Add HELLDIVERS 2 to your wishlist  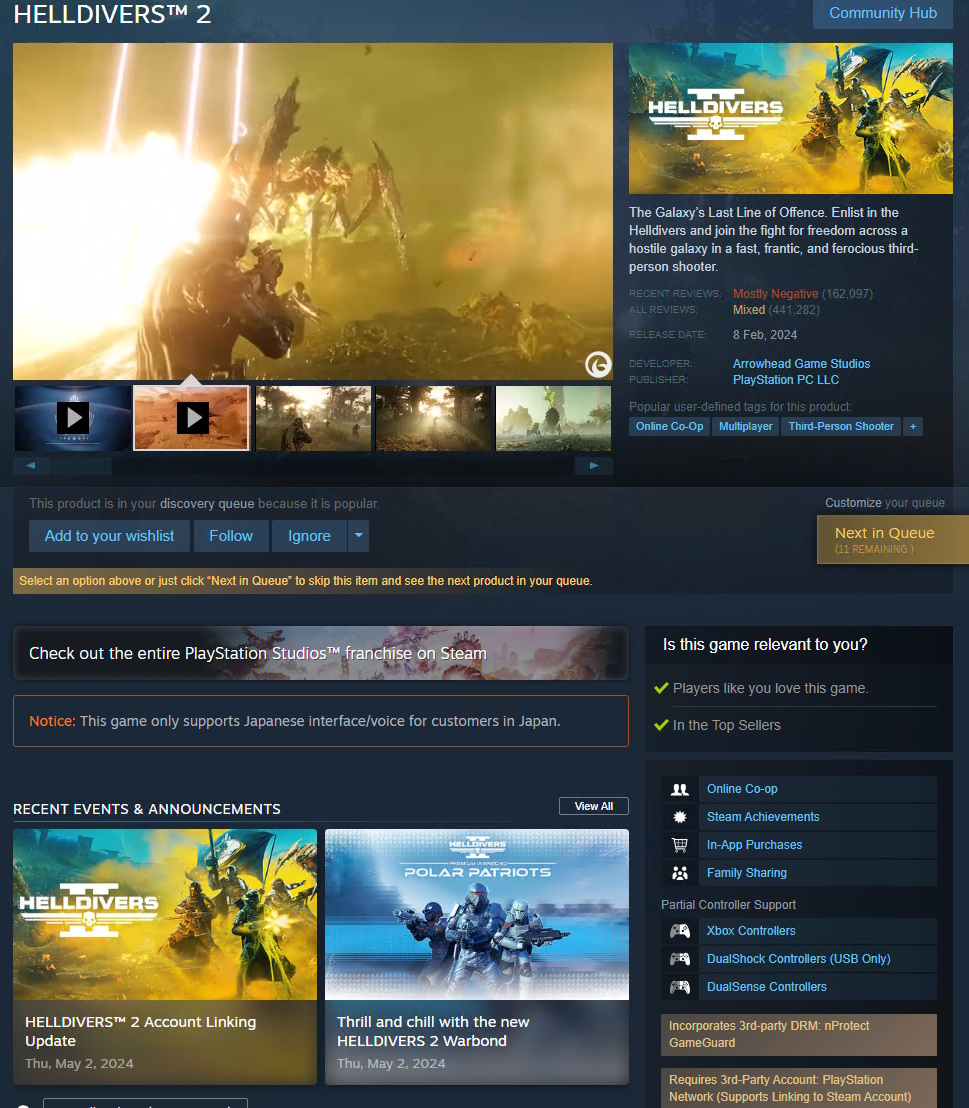[x=108, y=536]
